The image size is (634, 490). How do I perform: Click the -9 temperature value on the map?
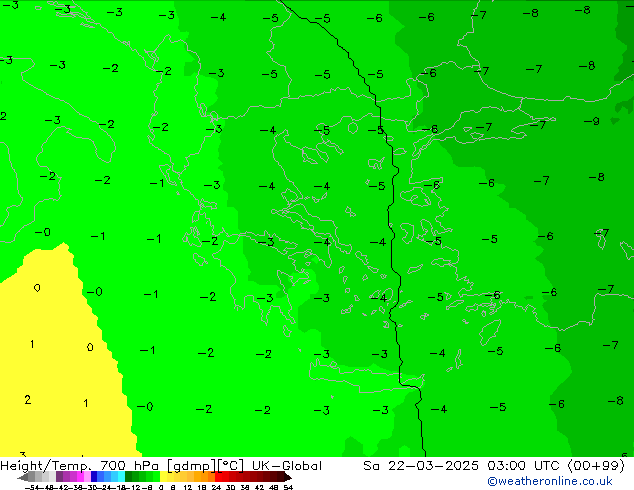592,121
